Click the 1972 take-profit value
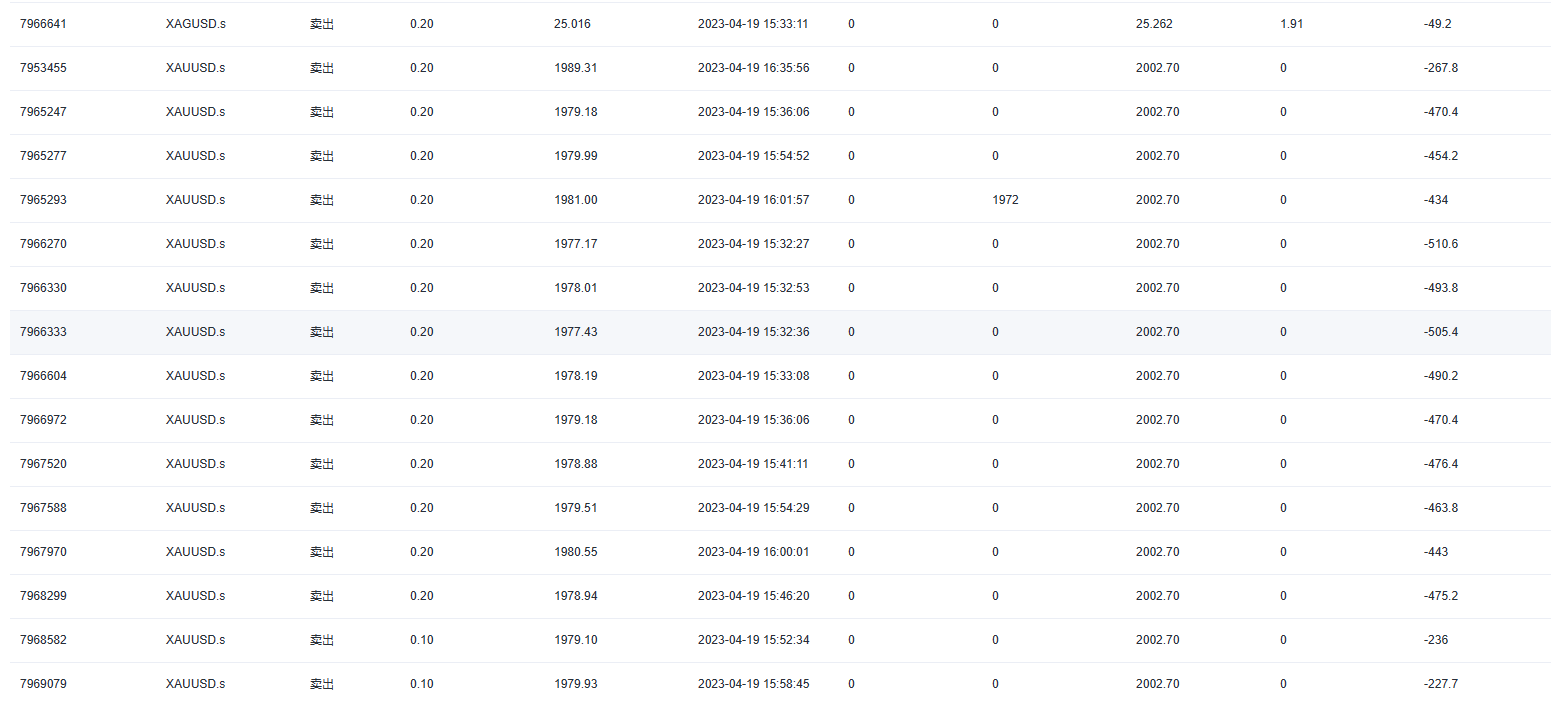 pos(1006,200)
